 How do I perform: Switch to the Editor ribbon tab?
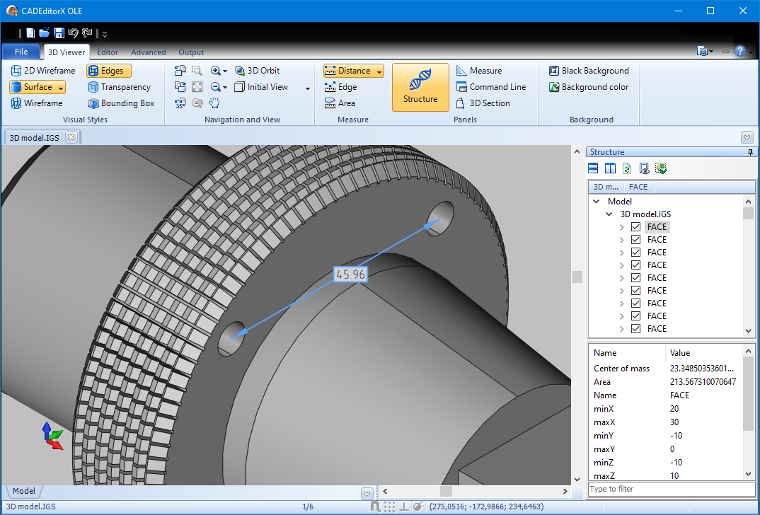tap(108, 52)
